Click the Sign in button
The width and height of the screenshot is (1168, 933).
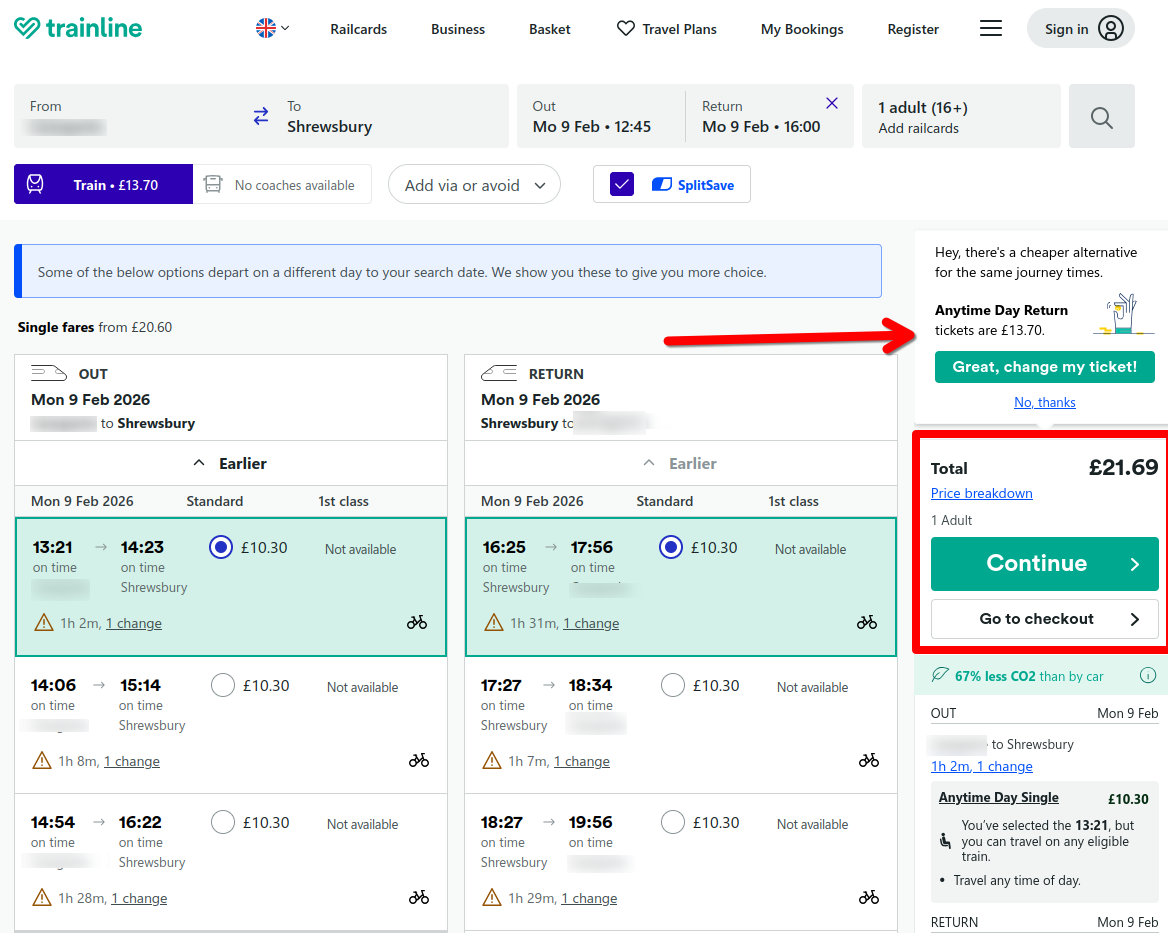point(1080,28)
